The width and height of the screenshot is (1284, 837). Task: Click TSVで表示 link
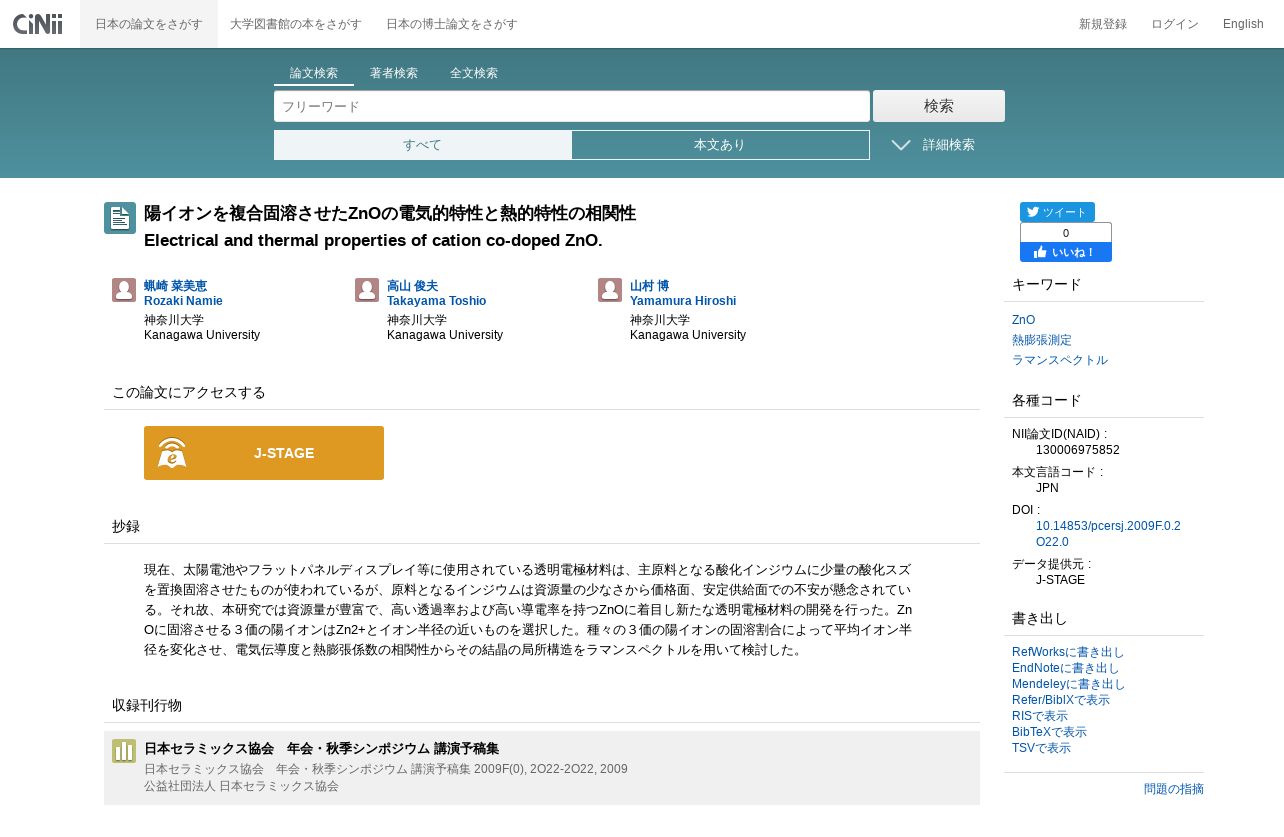1041,748
